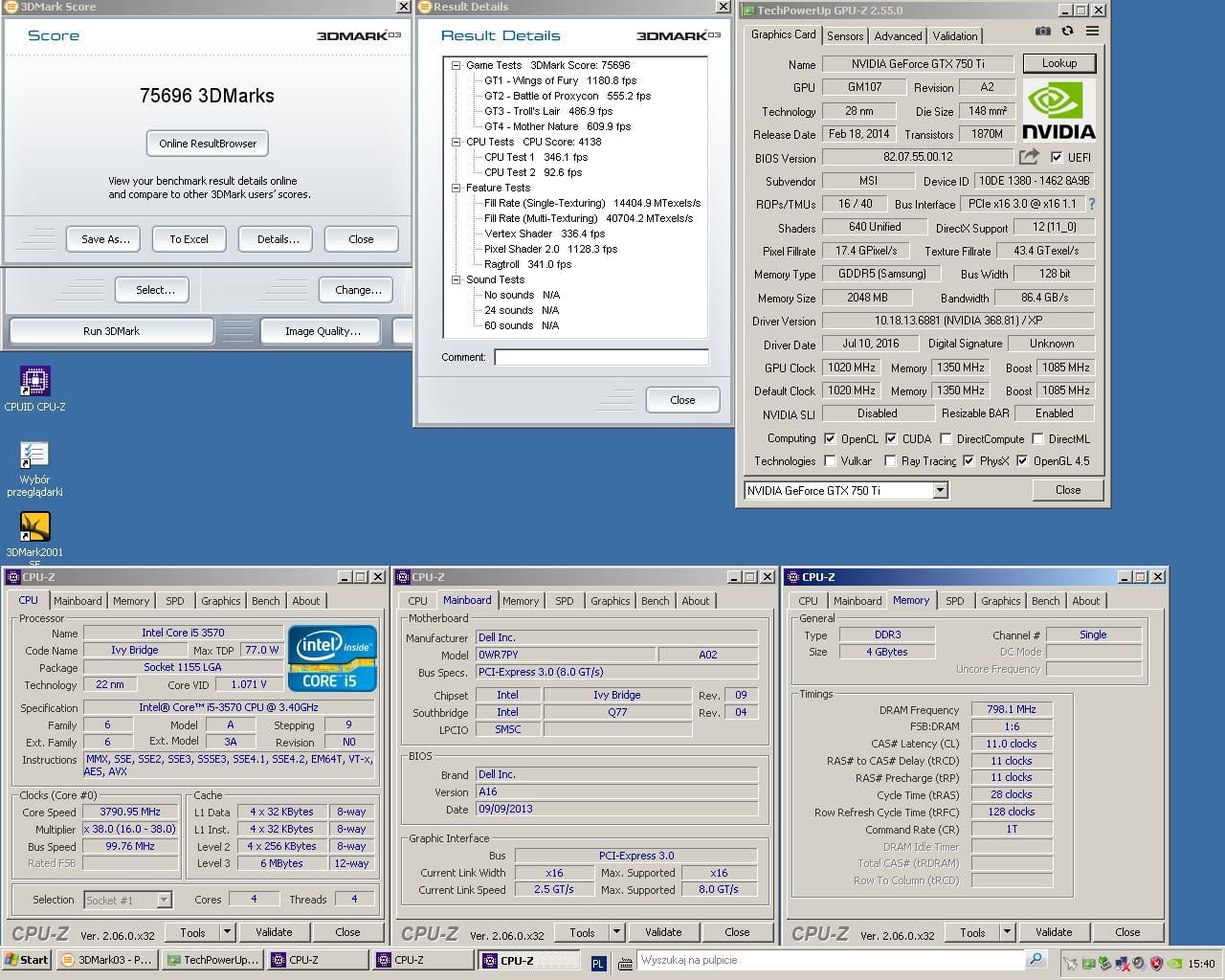Click the GPU-Z refresh icon

pyautogui.click(x=1067, y=32)
